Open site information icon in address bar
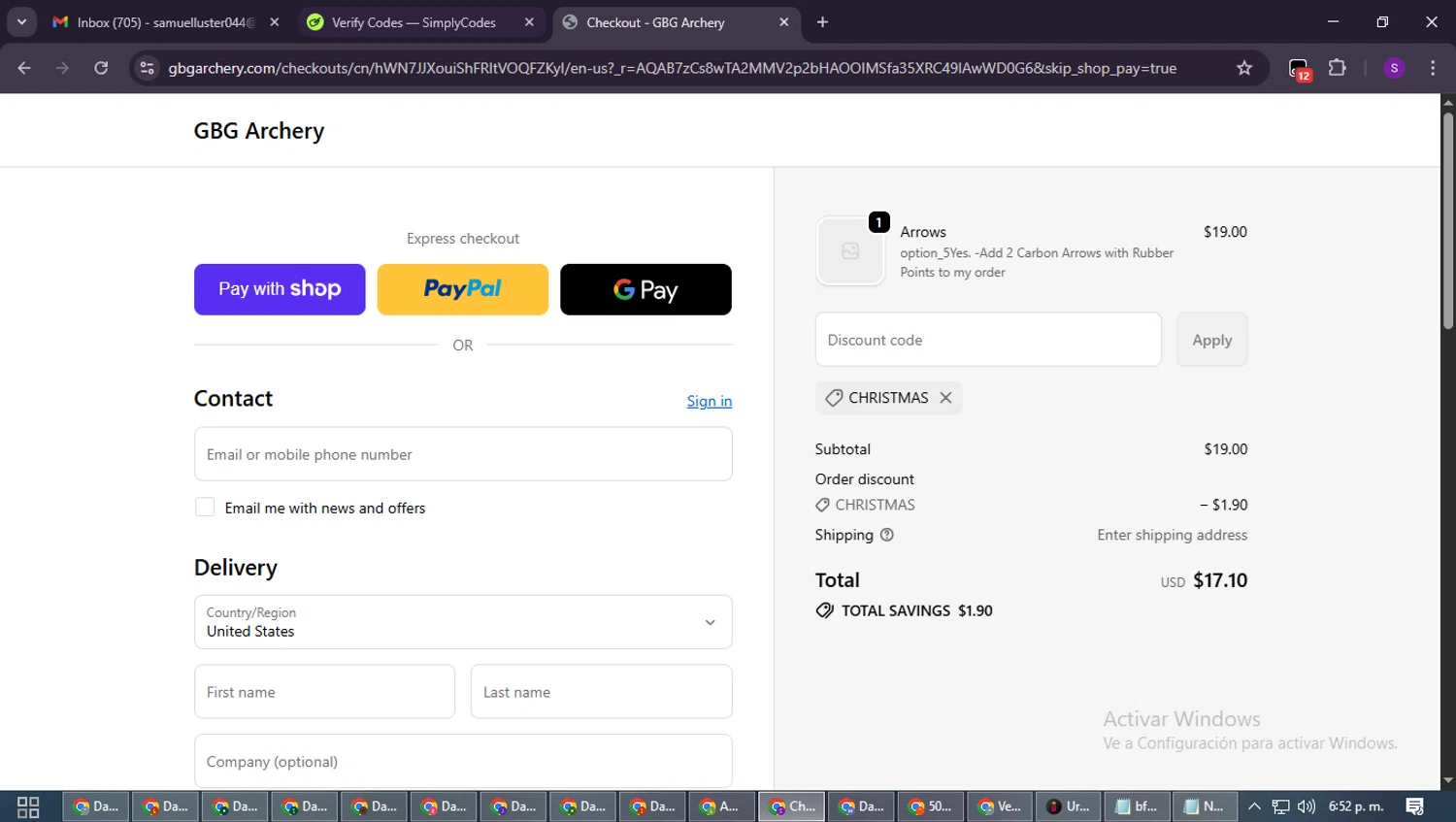The width and height of the screenshot is (1456, 822). 147,68
